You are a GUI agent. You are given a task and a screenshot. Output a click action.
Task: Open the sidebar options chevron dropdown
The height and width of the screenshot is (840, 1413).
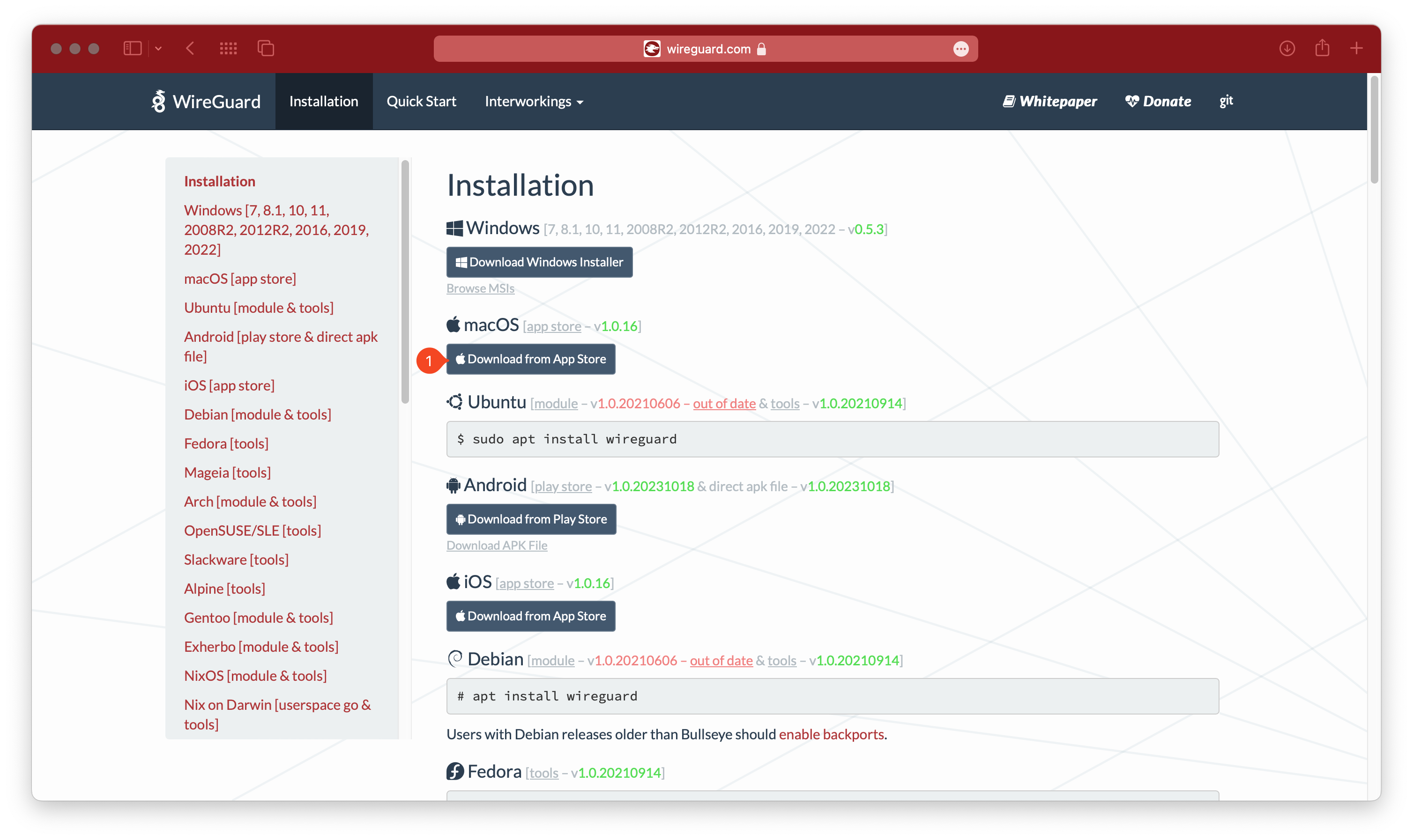(x=158, y=49)
